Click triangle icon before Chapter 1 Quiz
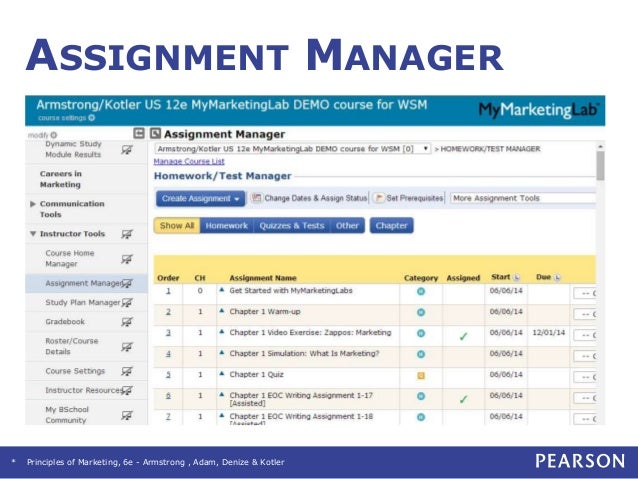 tap(222, 374)
